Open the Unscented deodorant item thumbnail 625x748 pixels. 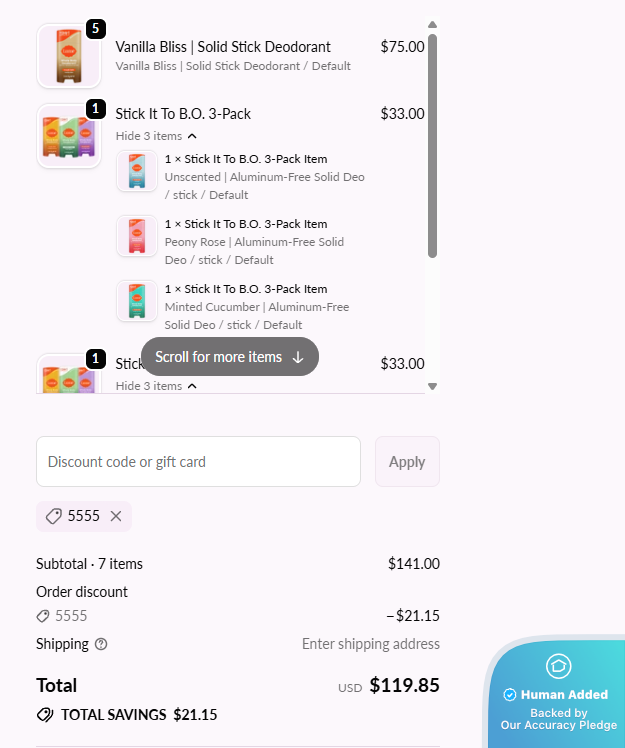pyautogui.click(x=137, y=170)
